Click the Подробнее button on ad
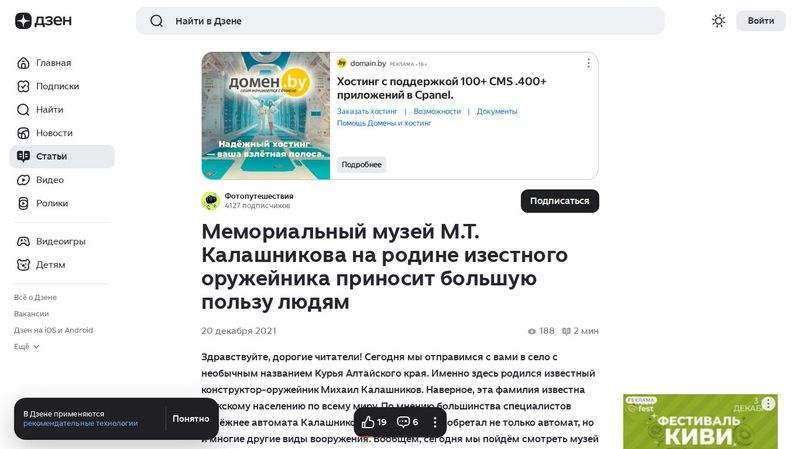Image resolution: width=800 pixels, height=449 pixels. 361,164
